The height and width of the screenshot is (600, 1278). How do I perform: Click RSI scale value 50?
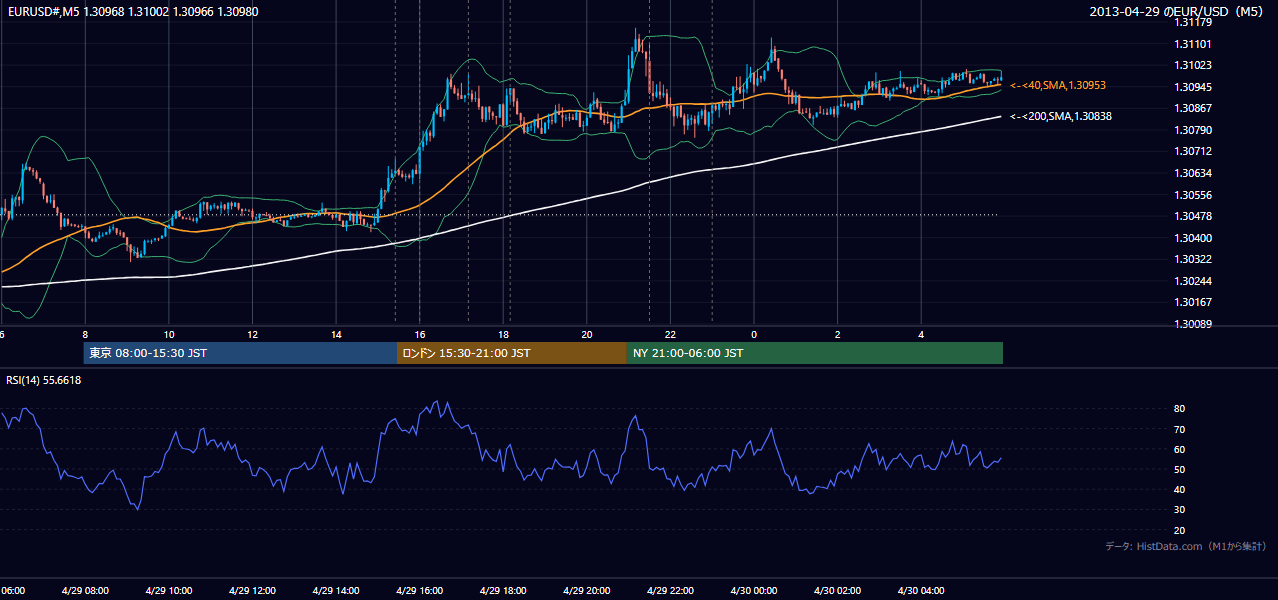click(x=1179, y=469)
